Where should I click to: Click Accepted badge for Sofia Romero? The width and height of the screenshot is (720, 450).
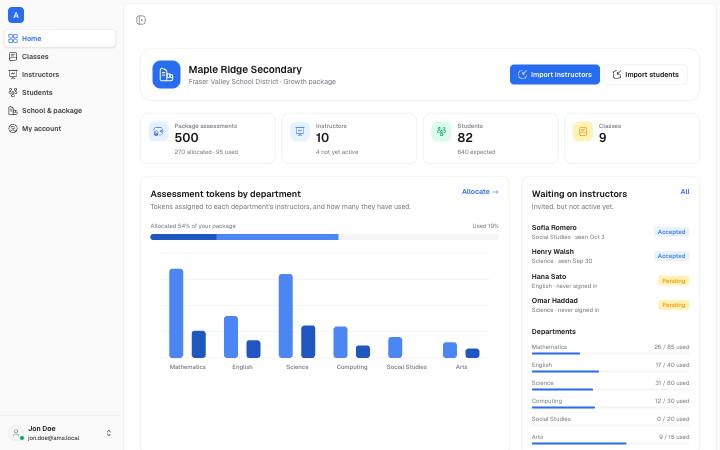coord(671,232)
